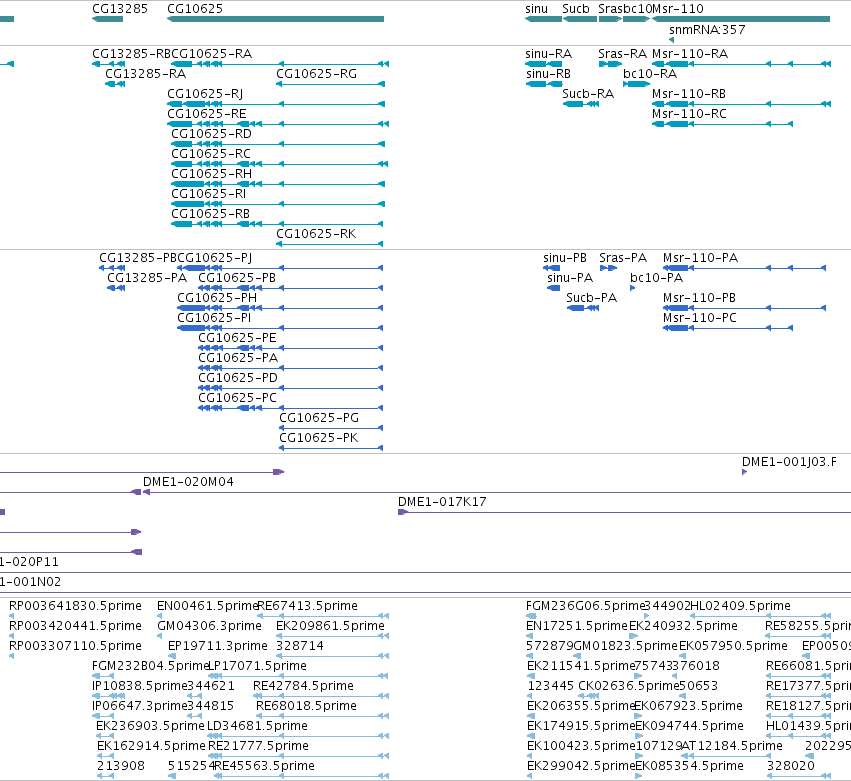Select transcript CG10625-RI label
Screen dimensions: 851x781
point(208,194)
